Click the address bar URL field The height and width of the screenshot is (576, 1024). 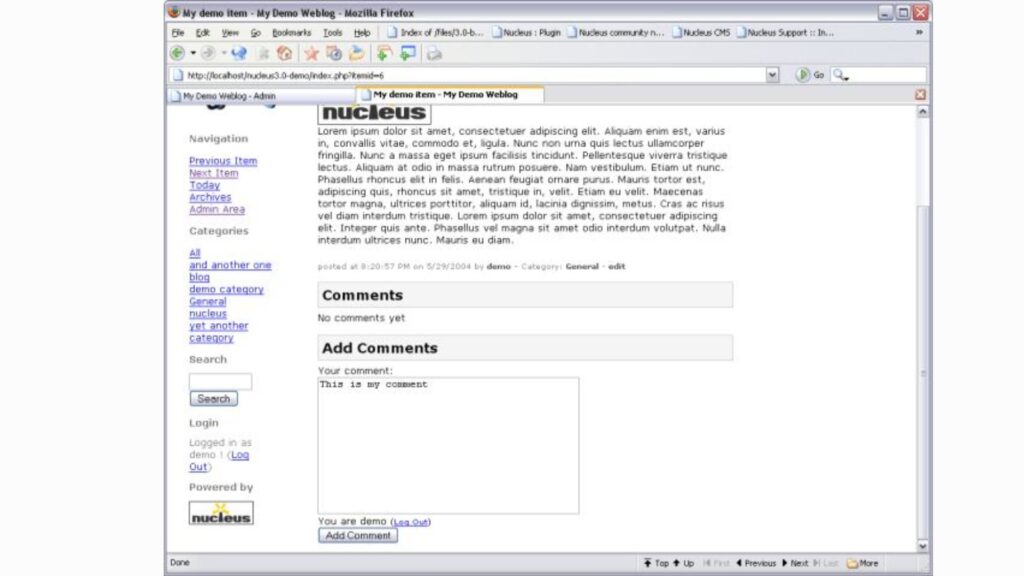pos(468,75)
